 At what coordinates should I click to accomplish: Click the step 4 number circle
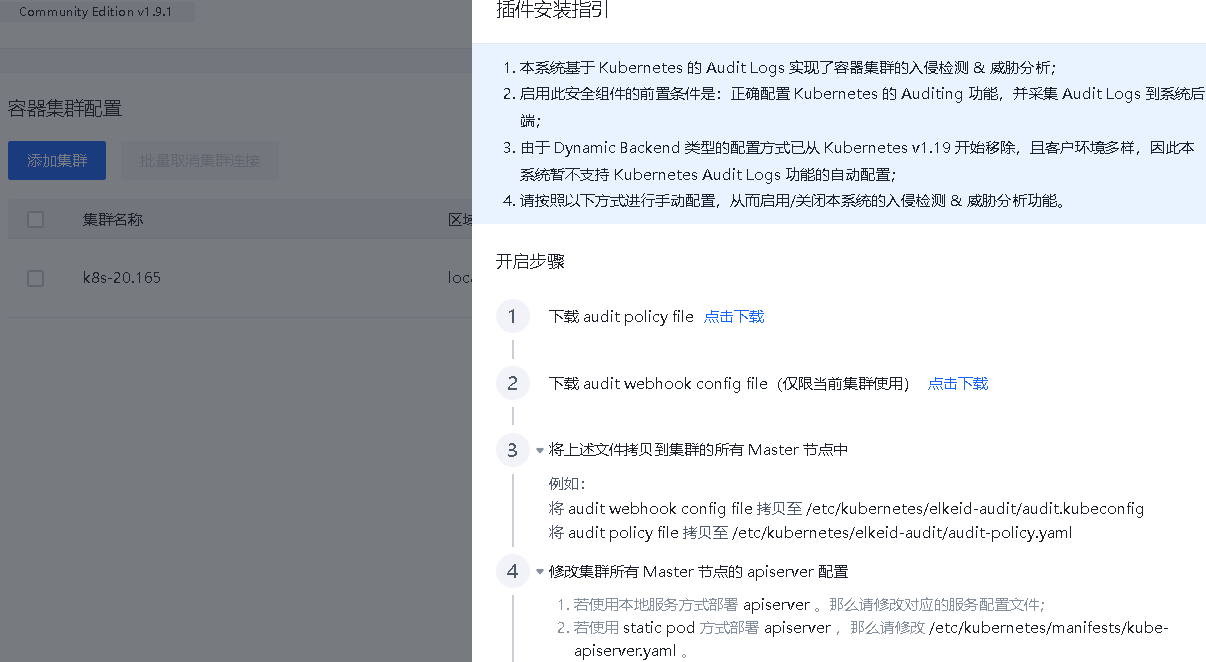[x=512, y=572]
